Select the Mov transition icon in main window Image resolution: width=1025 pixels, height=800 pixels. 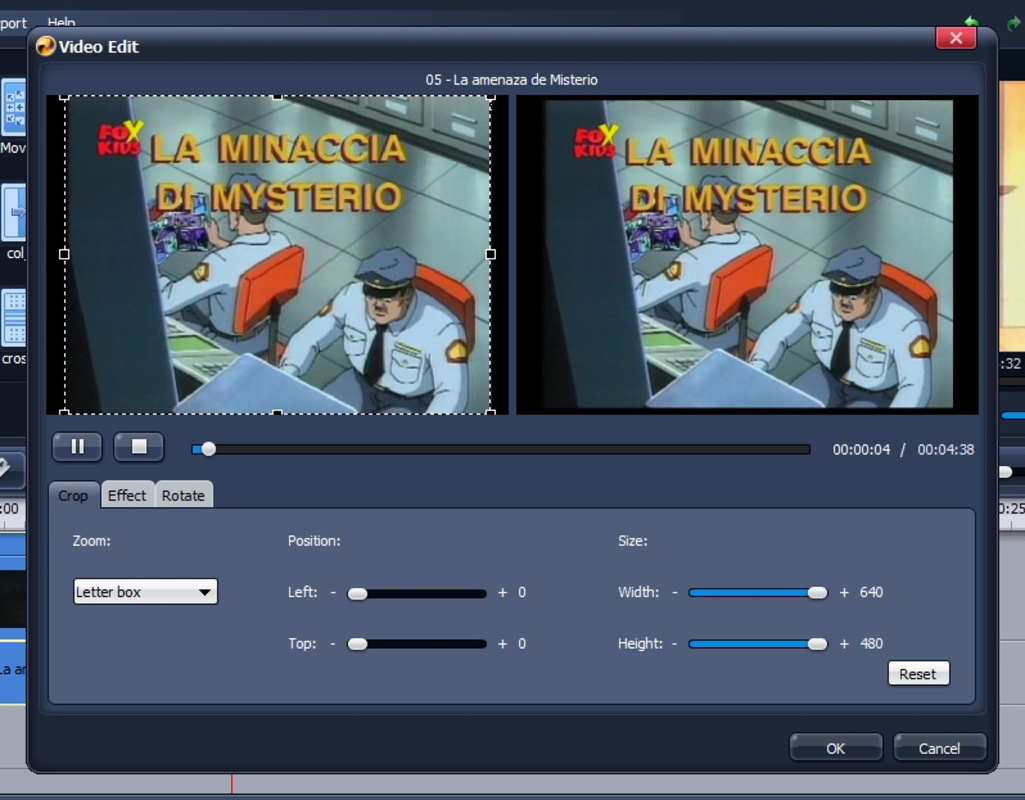13,107
